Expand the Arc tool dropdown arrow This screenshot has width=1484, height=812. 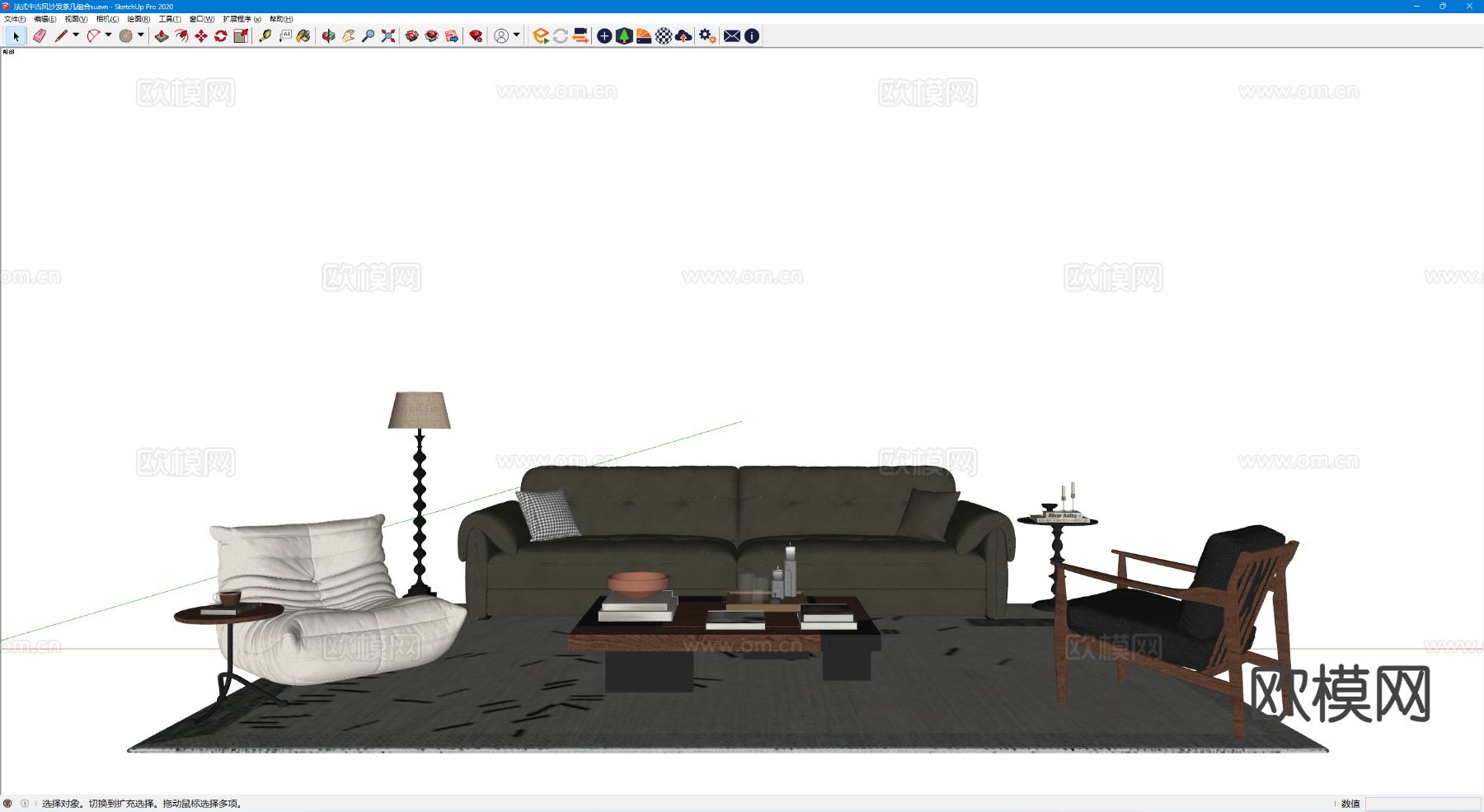[x=108, y=35]
